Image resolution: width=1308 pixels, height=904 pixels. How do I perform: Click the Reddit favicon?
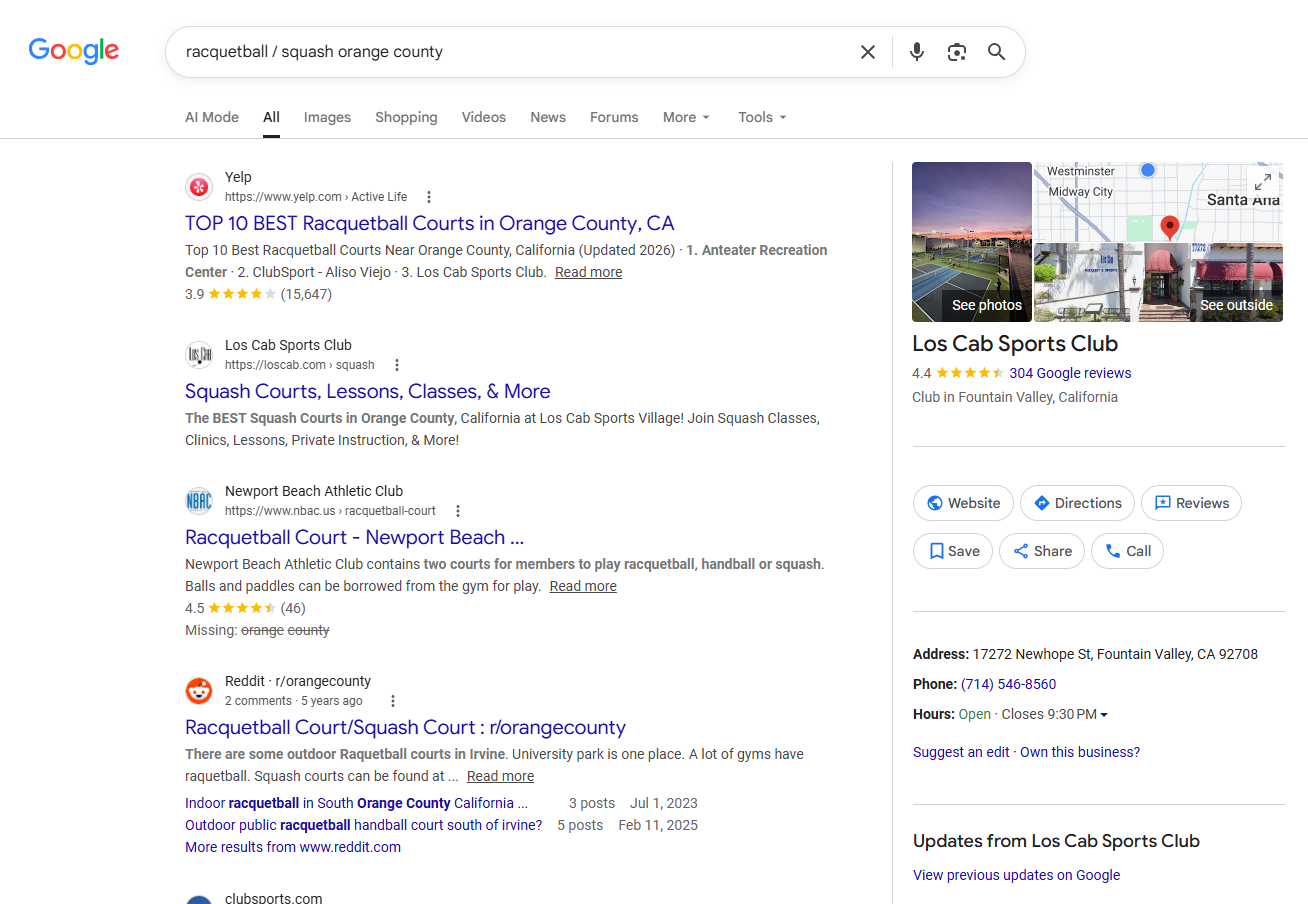pyautogui.click(x=199, y=691)
